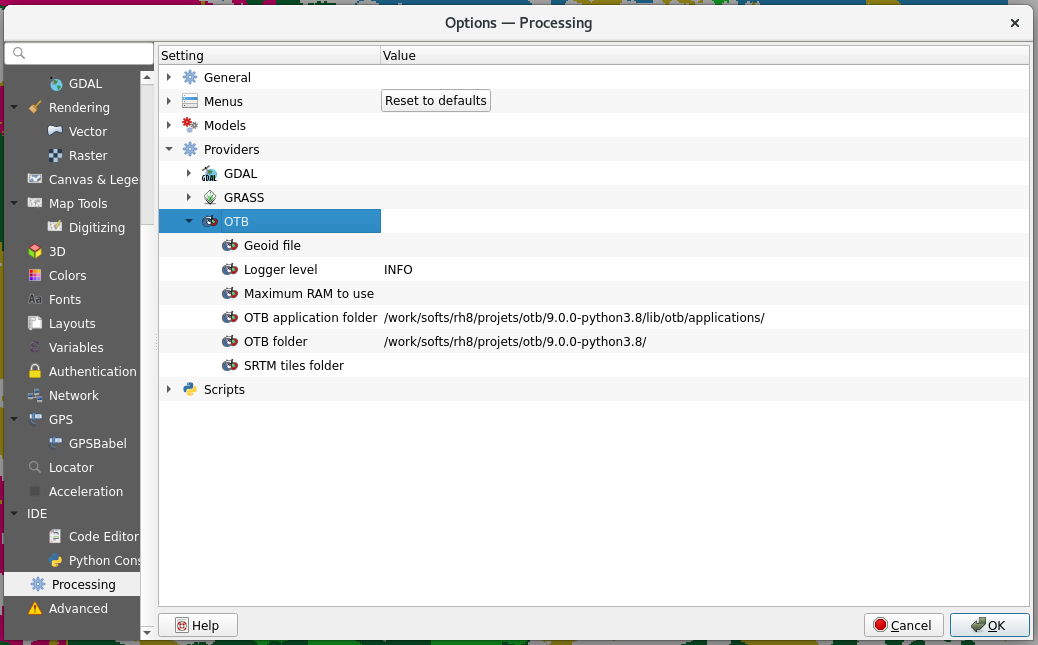The width and height of the screenshot is (1038, 645).
Task: Click the 3D cube icon in sidebar
Action: click(35, 251)
